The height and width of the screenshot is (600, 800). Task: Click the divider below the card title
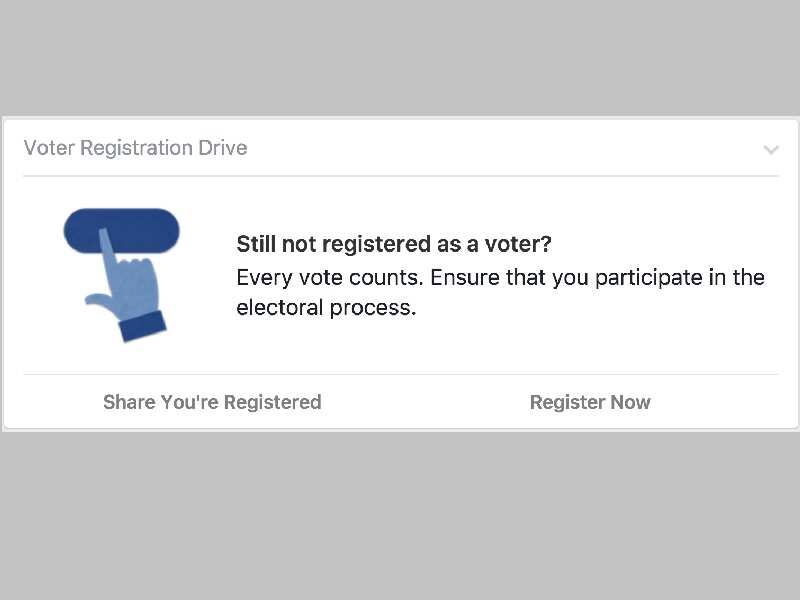[400, 175]
